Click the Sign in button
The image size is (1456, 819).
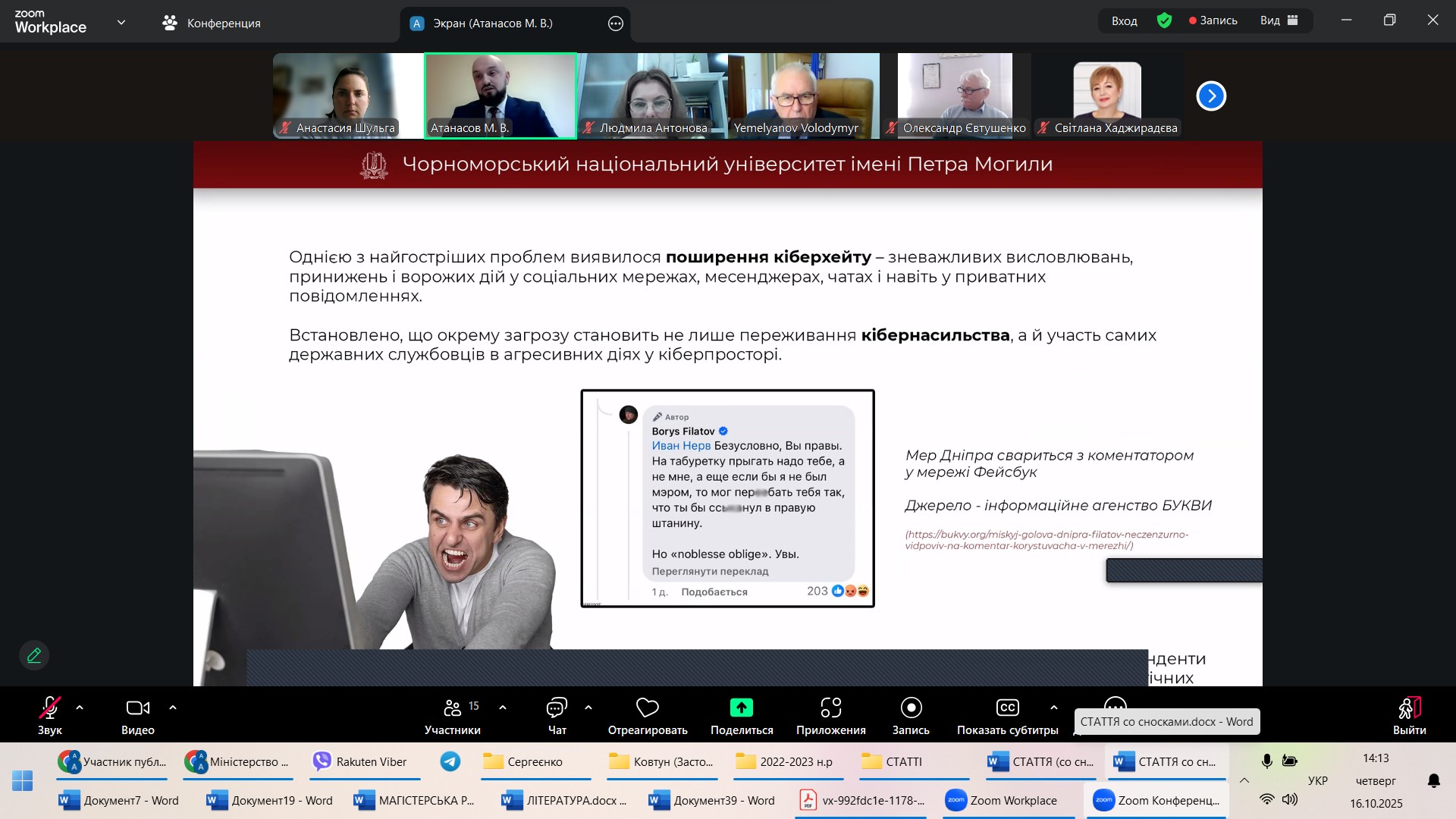click(1124, 20)
